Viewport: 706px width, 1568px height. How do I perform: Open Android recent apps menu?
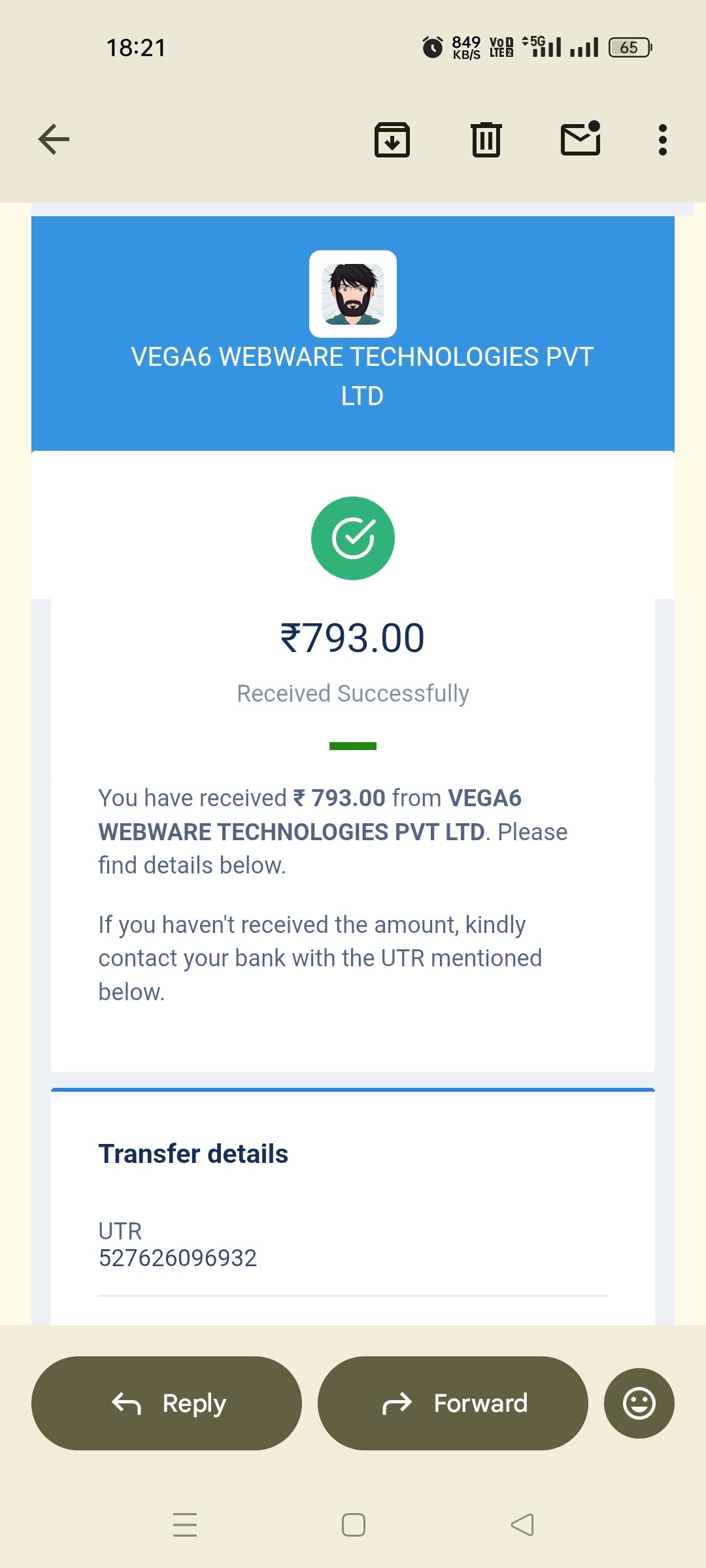coord(185,1524)
